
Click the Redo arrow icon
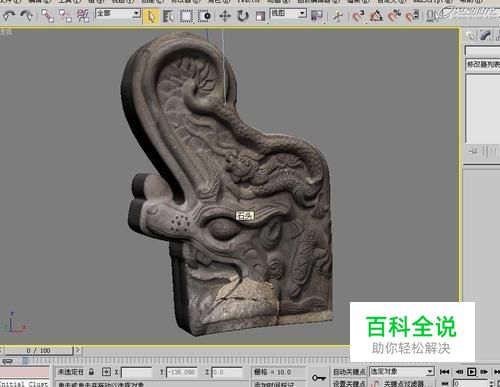click(x=26, y=16)
